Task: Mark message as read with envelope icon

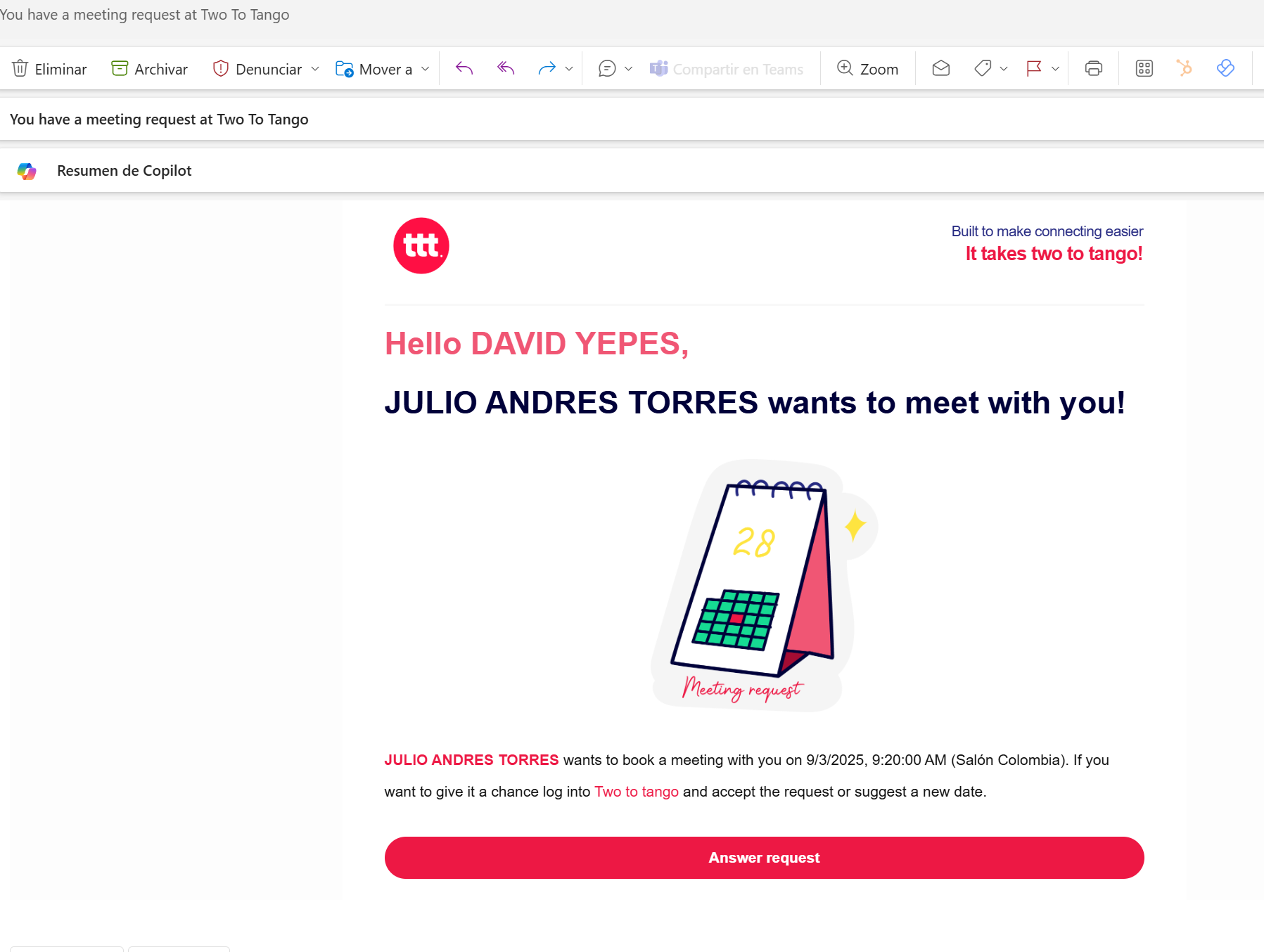Action: [941, 68]
